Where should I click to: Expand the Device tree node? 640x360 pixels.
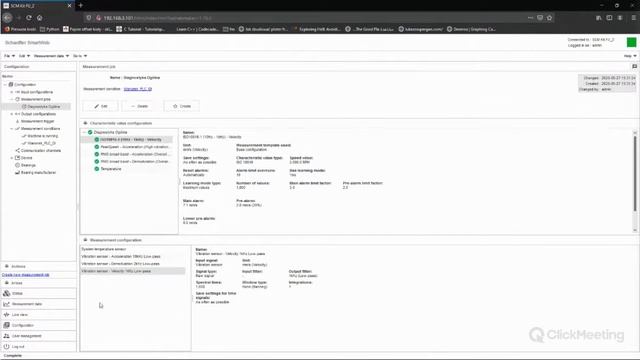[11, 158]
